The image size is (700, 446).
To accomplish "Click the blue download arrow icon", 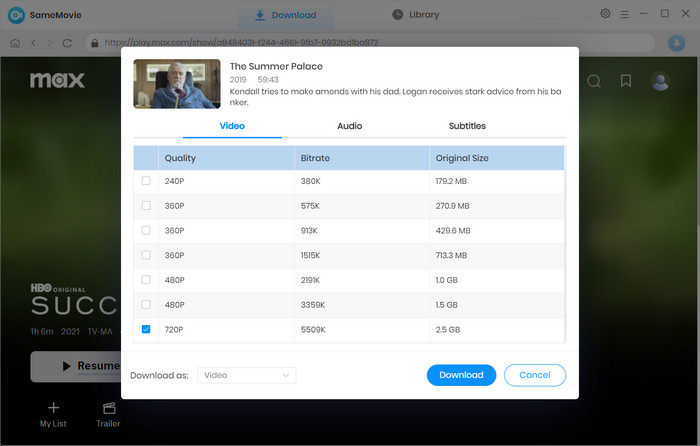I will click(676, 43).
